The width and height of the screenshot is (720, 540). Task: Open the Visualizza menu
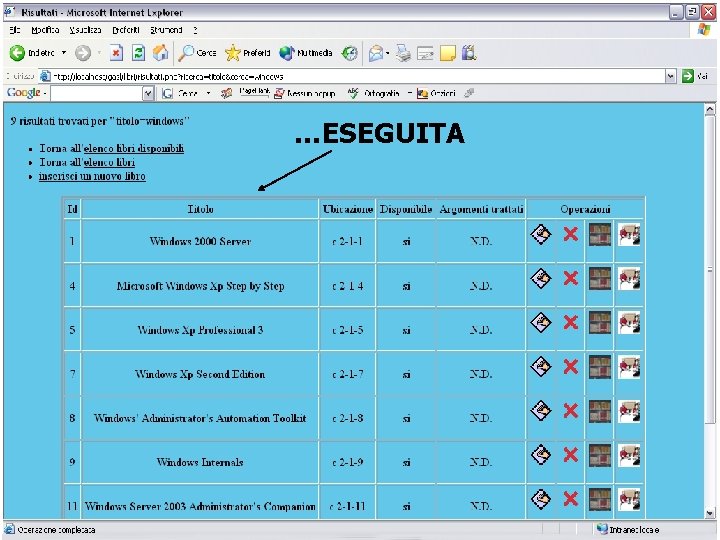85,30
